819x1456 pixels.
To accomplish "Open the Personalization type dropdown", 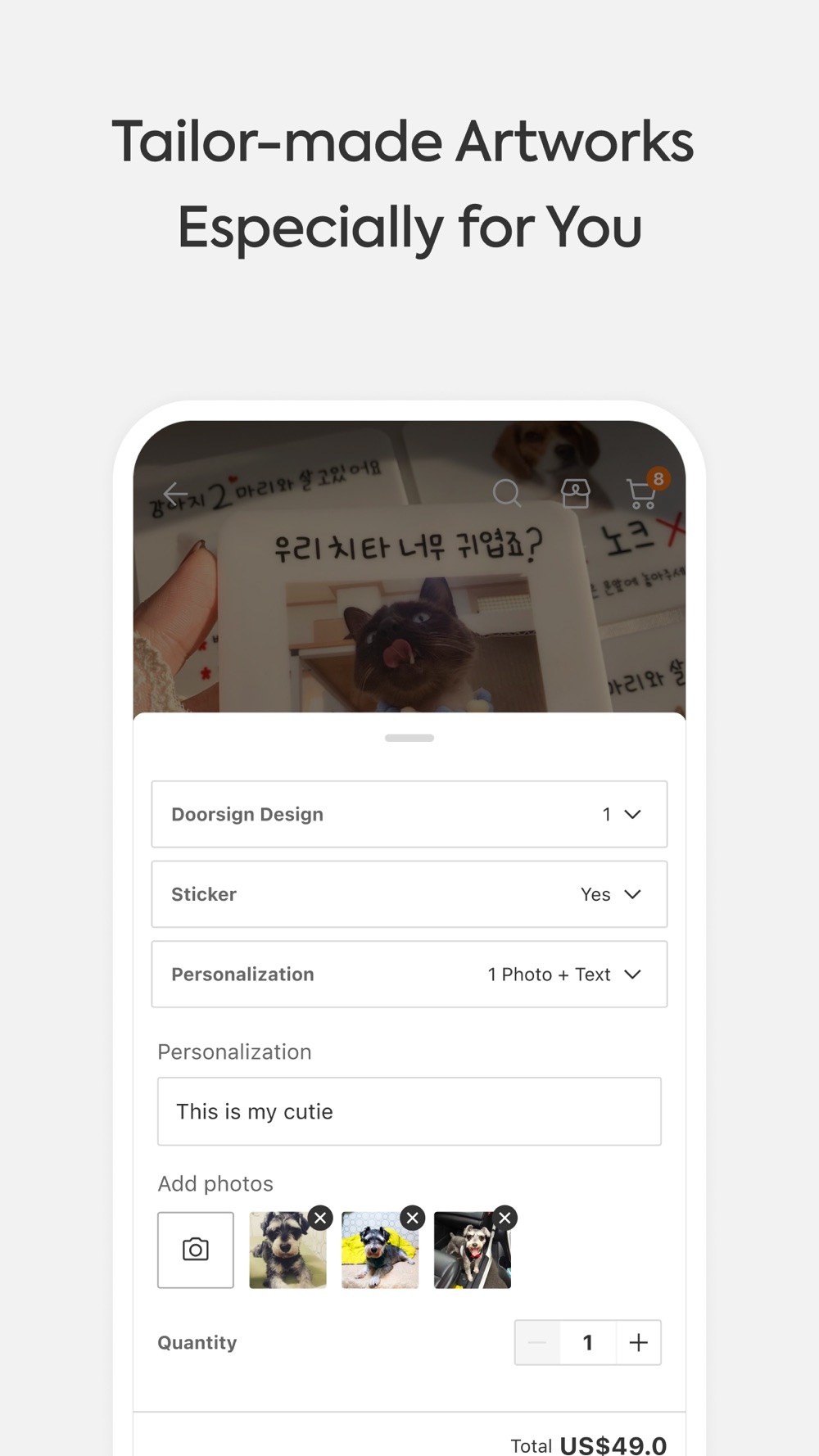I will click(409, 974).
